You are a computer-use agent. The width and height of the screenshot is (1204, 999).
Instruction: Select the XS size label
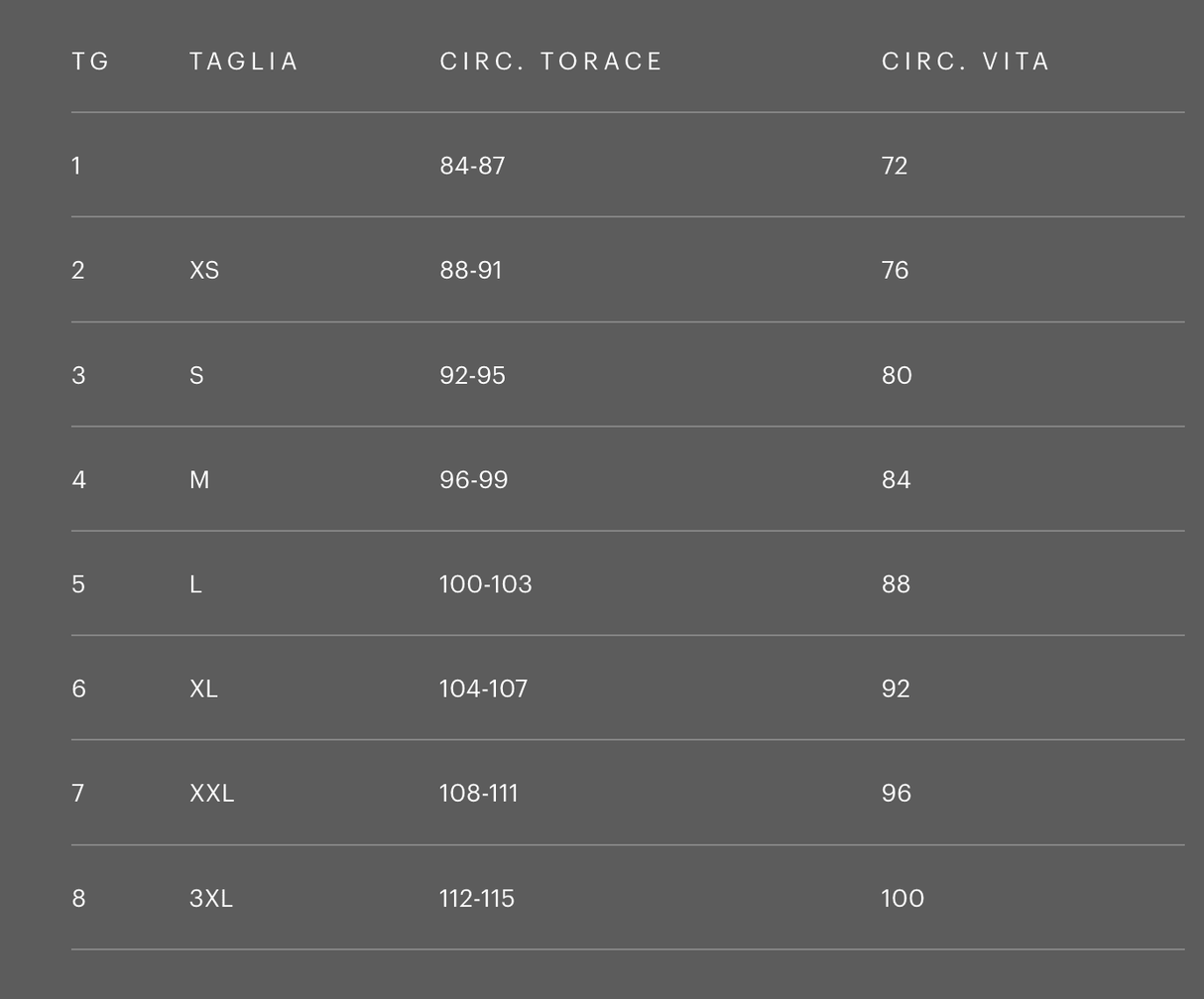[x=204, y=271]
